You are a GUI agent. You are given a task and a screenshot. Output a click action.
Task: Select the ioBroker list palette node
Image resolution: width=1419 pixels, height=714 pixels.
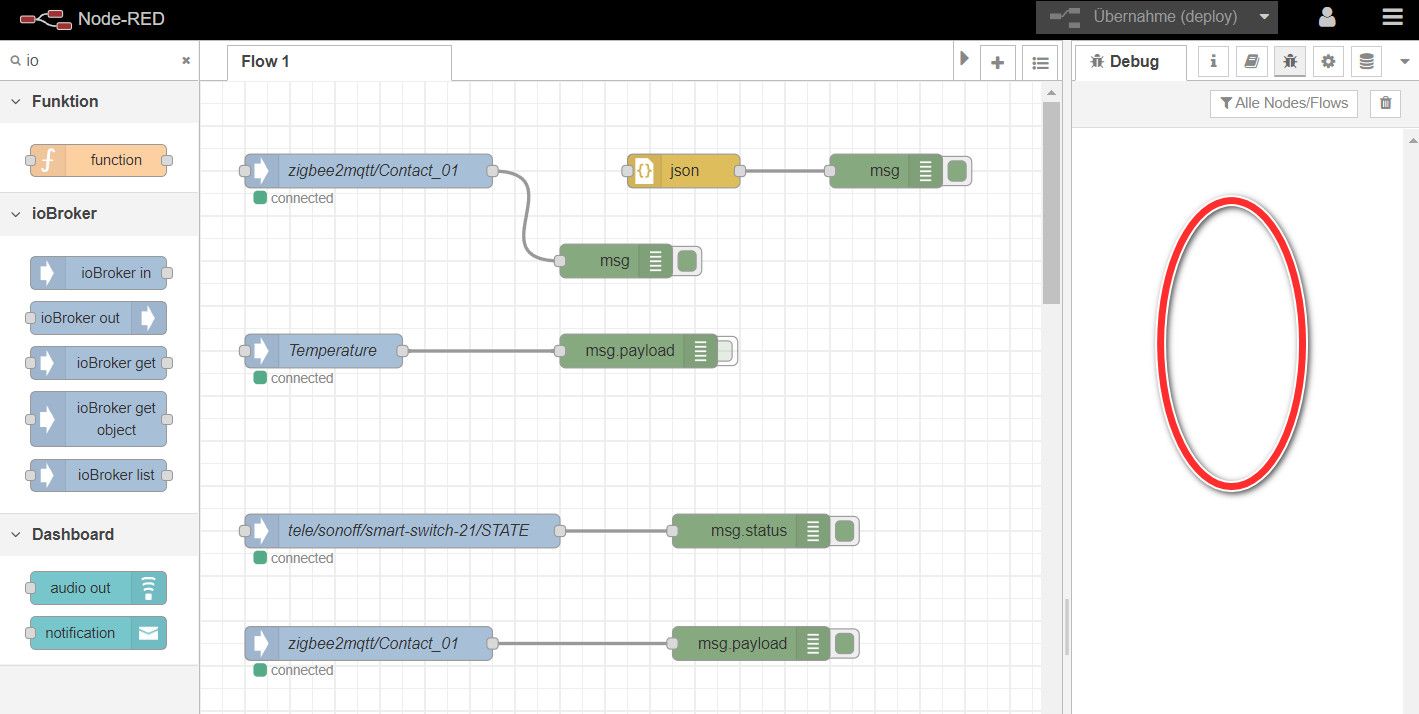pyautogui.click(x=98, y=475)
